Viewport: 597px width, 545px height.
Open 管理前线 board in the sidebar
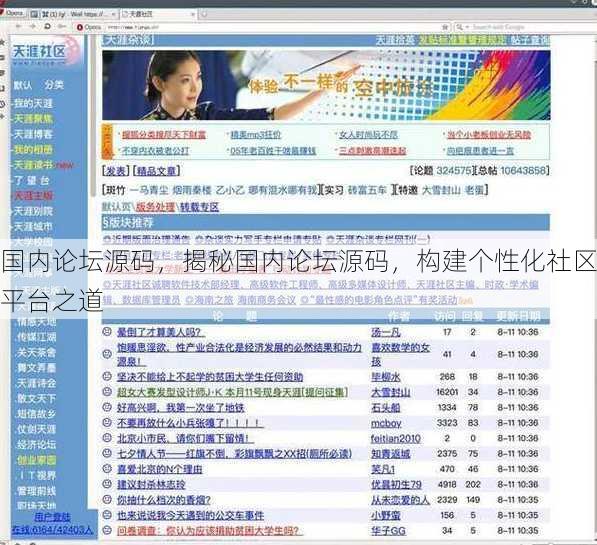click(37, 491)
